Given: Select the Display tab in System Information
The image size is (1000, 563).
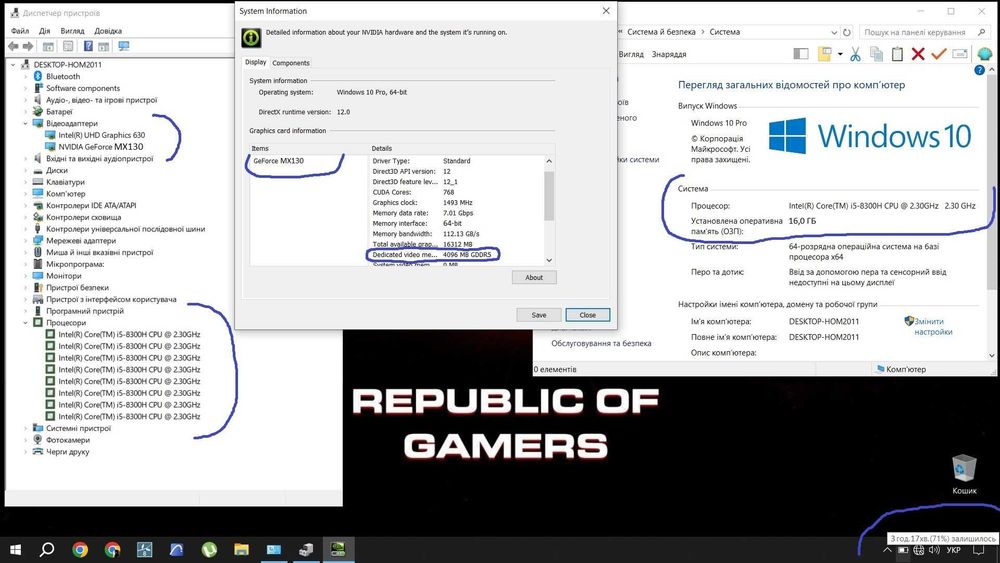Looking at the screenshot, I should tap(256, 62).
